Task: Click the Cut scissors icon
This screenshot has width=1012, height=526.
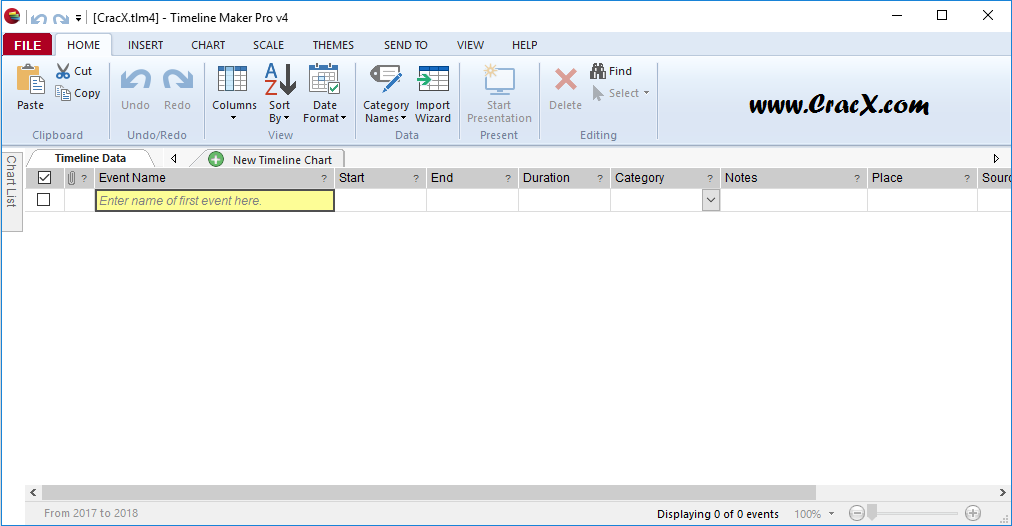Action: [63, 71]
